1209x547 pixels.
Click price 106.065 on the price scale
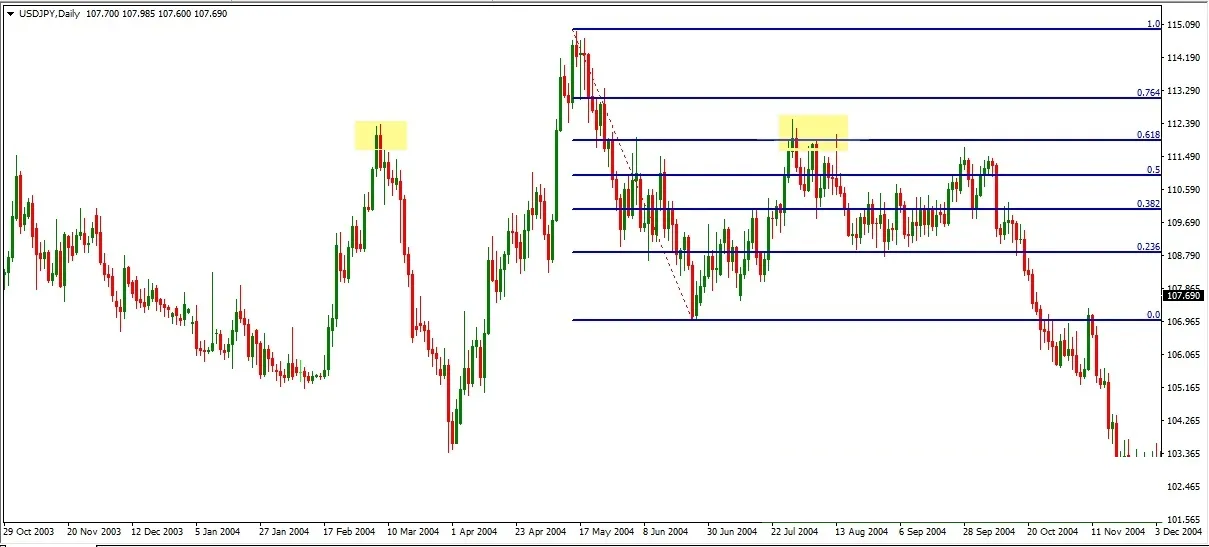[1184, 354]
